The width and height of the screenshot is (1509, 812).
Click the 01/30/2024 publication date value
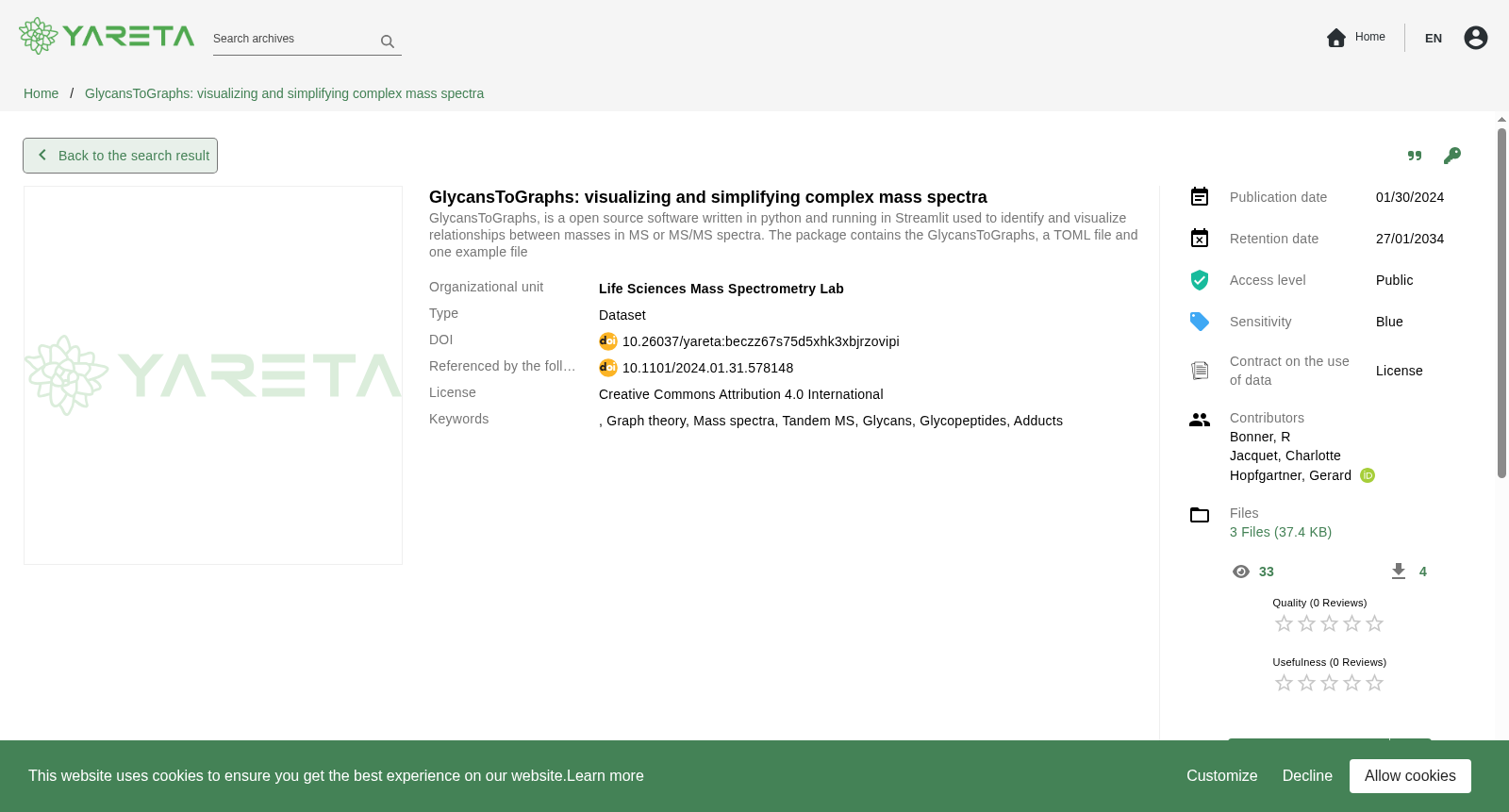coord(1410,197)
